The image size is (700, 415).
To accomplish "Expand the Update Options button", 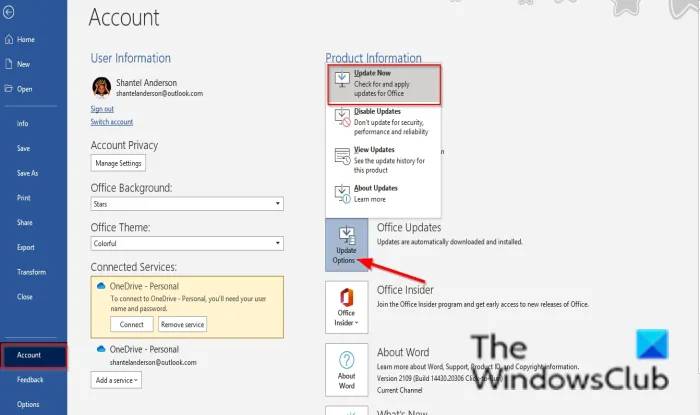I will point(346,245).
